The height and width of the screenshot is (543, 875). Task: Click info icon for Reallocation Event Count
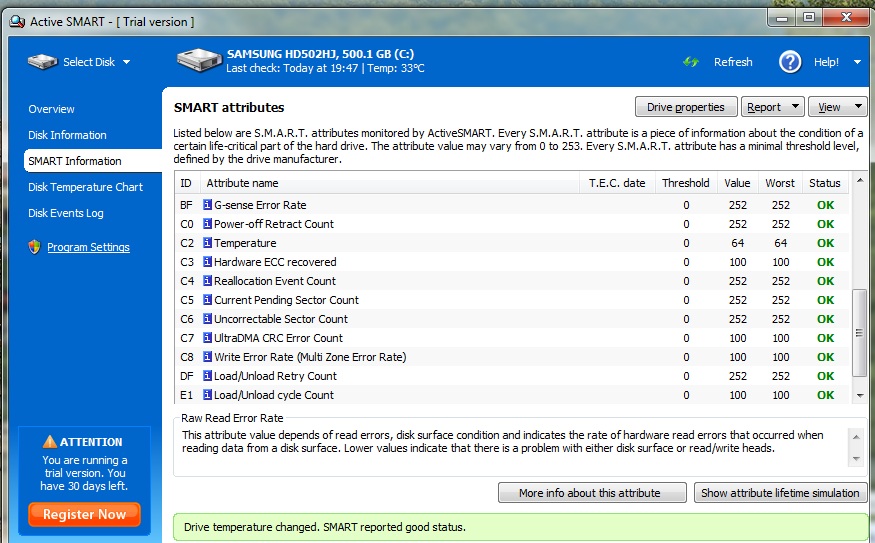click(207, 281)
